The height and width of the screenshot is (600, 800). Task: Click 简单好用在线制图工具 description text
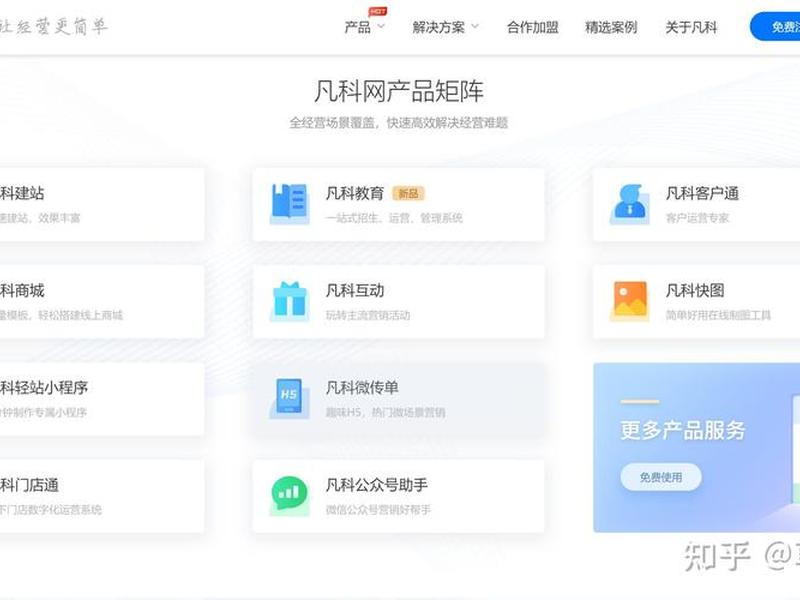click(x=718, y=315)
